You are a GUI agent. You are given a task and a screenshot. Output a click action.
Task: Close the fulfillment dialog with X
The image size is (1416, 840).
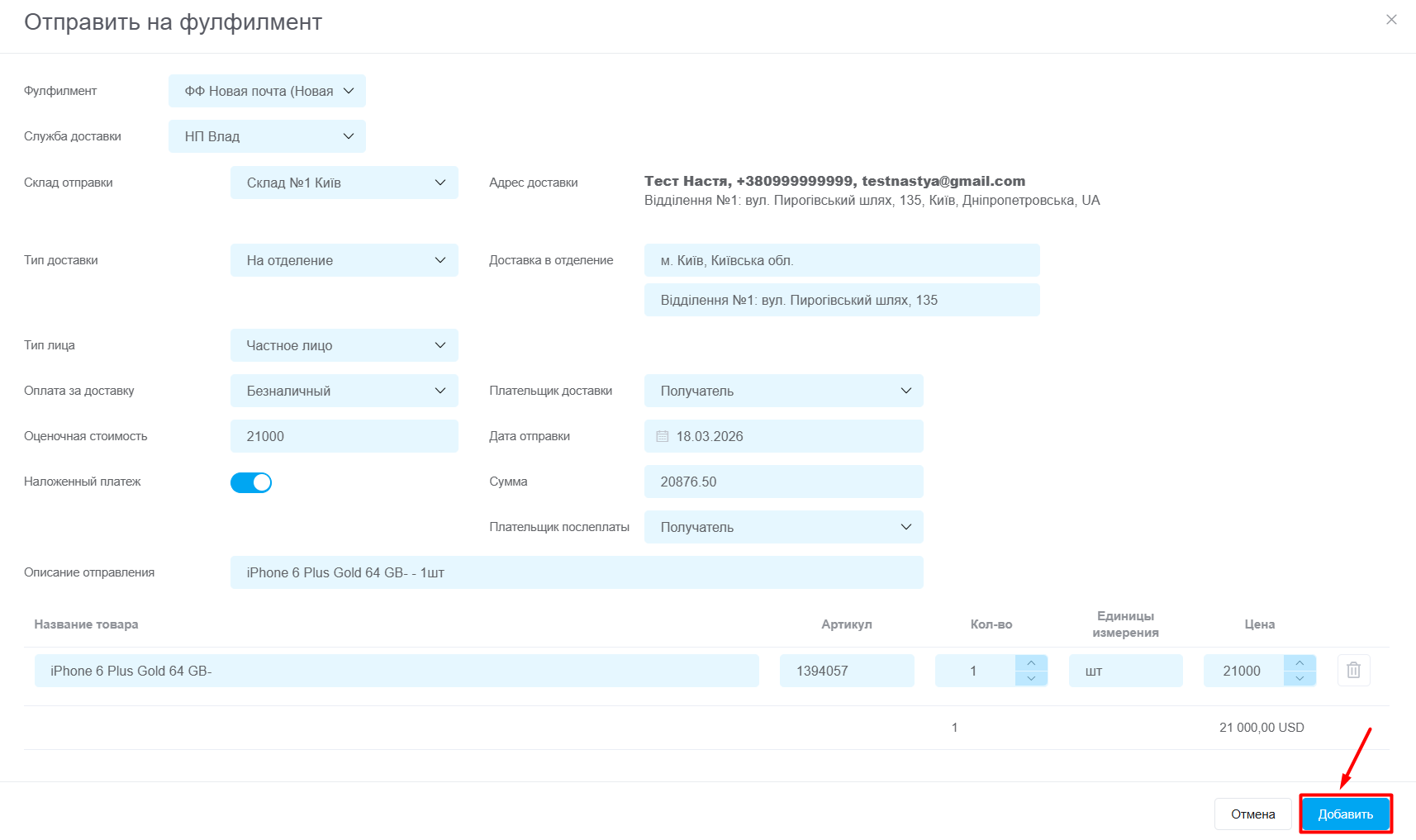coord(1391,20)
